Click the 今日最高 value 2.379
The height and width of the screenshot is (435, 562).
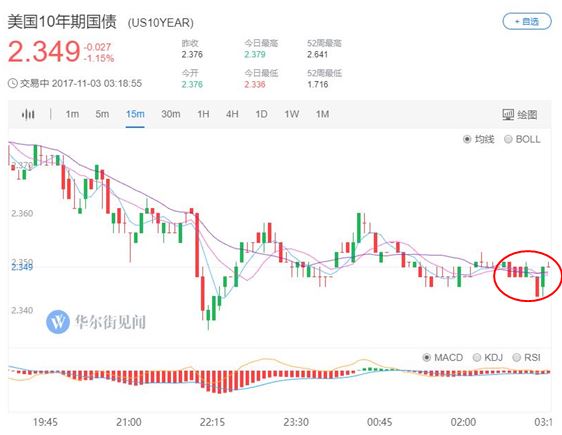click(255, 54)
